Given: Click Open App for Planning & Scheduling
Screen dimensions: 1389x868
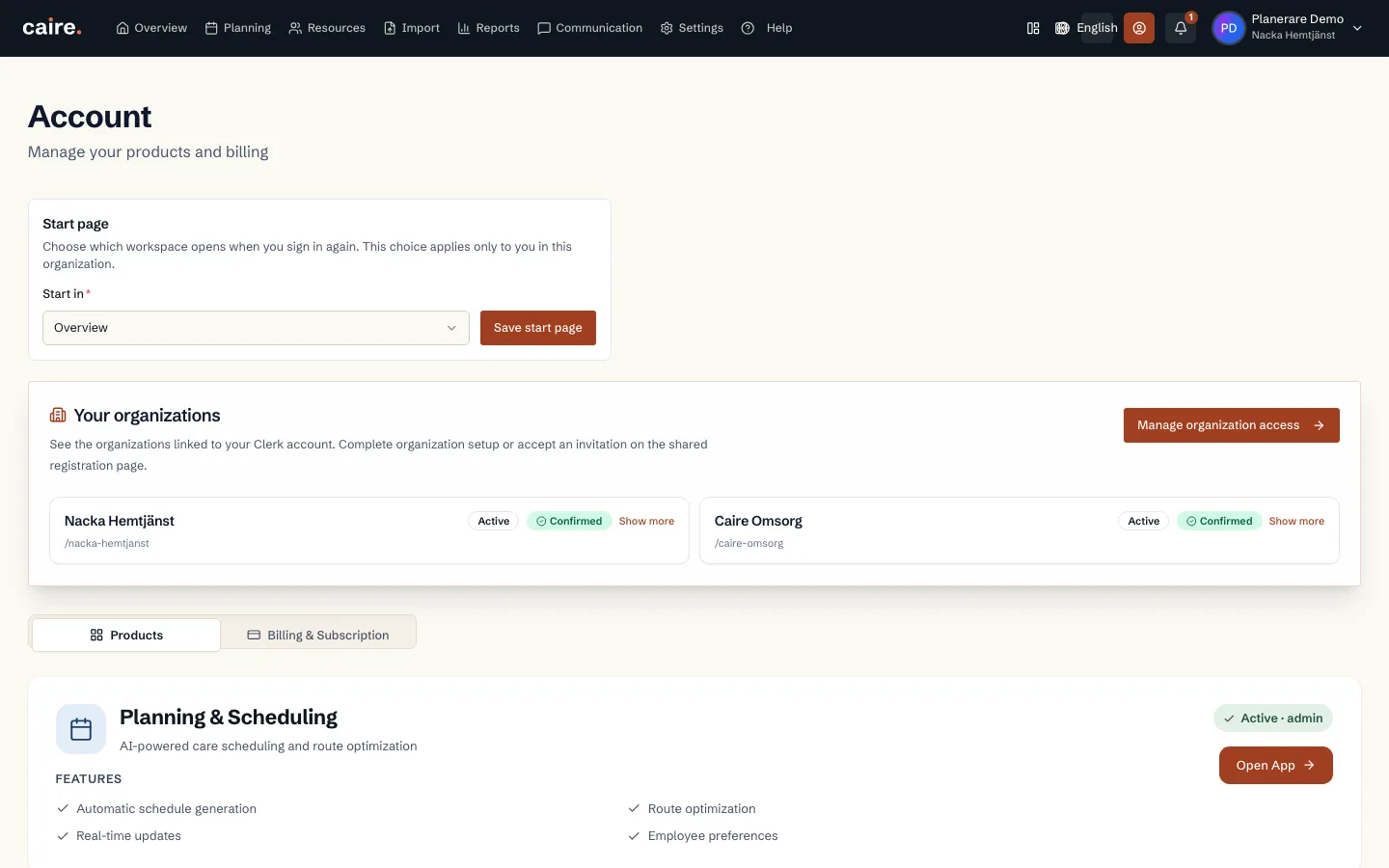Looking at the screenshot, I should 1276,766.
